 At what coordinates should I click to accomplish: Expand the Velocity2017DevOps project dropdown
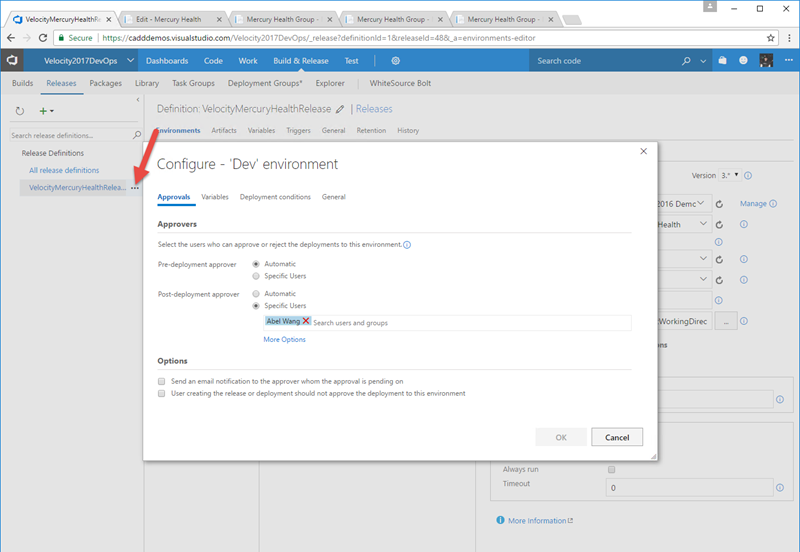tap(130, 60)
